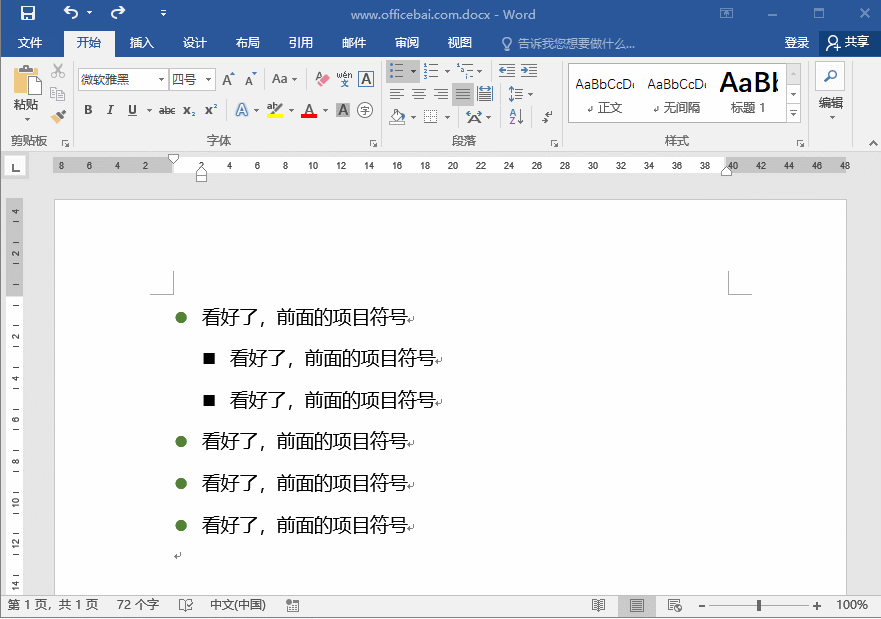Save the document with the Save icon
Screen dimensions: 881x619
click(x=28, y=13)
